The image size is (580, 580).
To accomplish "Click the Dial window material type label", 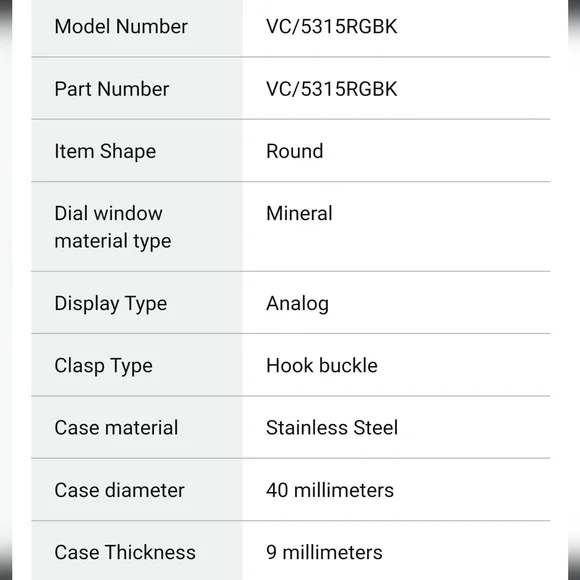I will click(113, 227).
